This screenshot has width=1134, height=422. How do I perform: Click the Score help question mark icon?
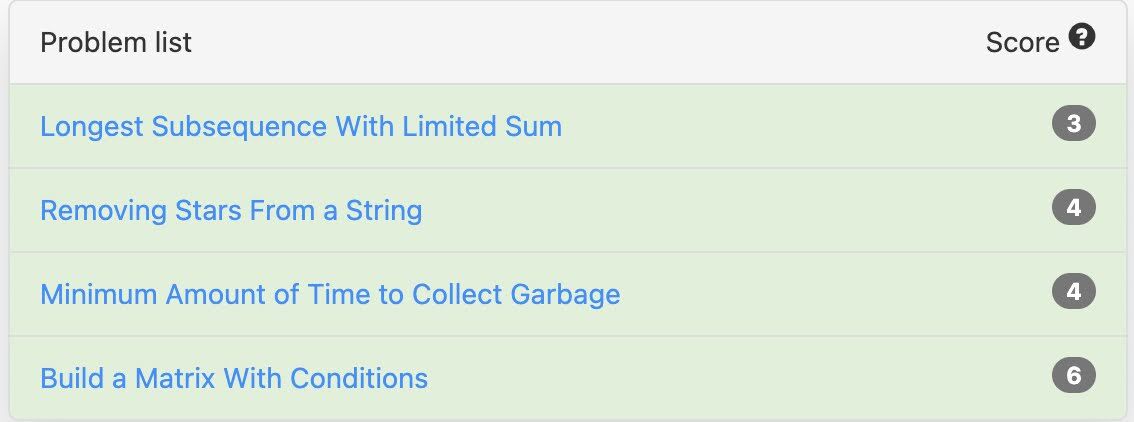1082,36
